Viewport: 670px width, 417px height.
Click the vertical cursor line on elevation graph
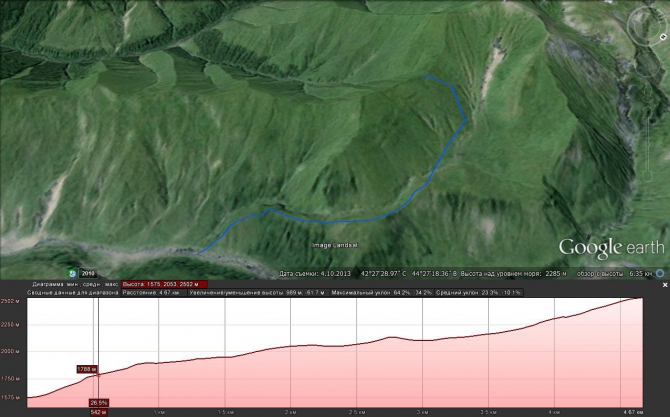(x=97, y=340)
